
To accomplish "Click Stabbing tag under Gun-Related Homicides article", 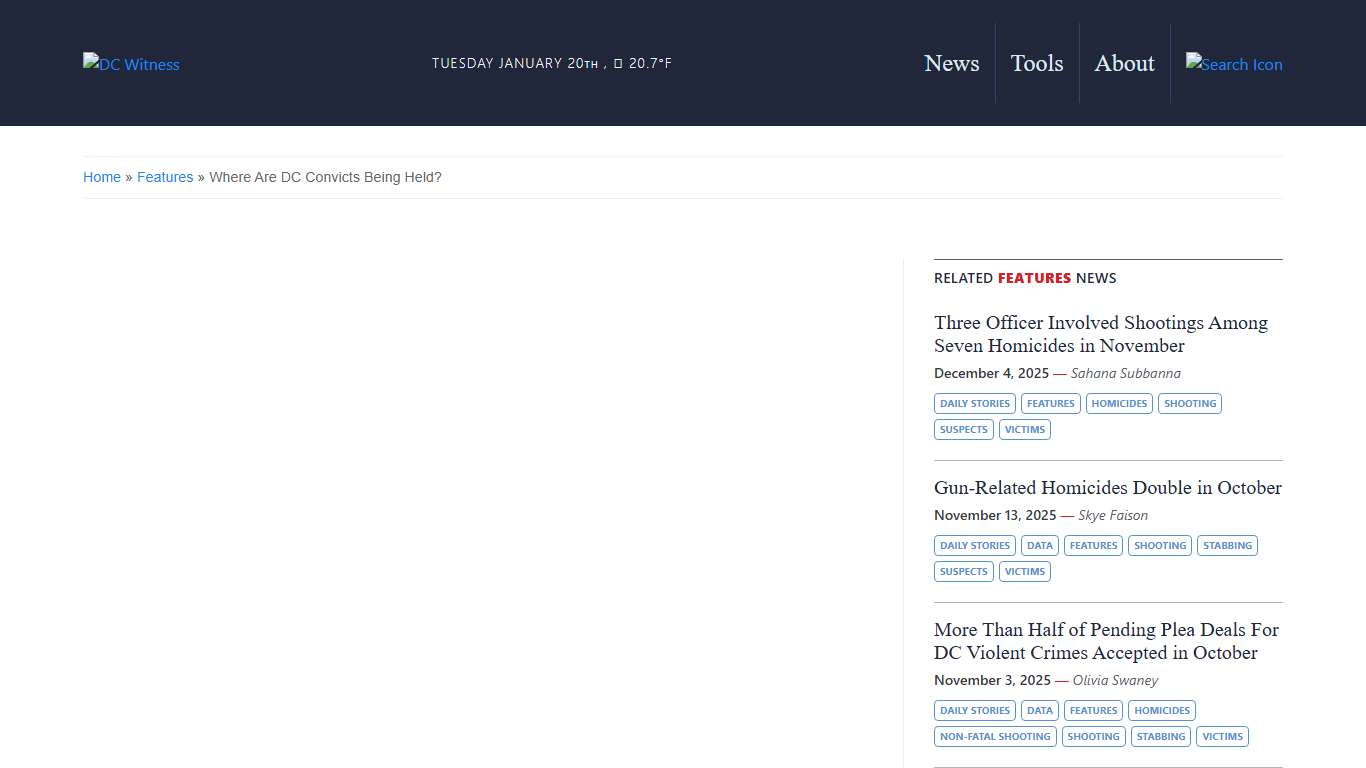I will tap(1227, 546).
